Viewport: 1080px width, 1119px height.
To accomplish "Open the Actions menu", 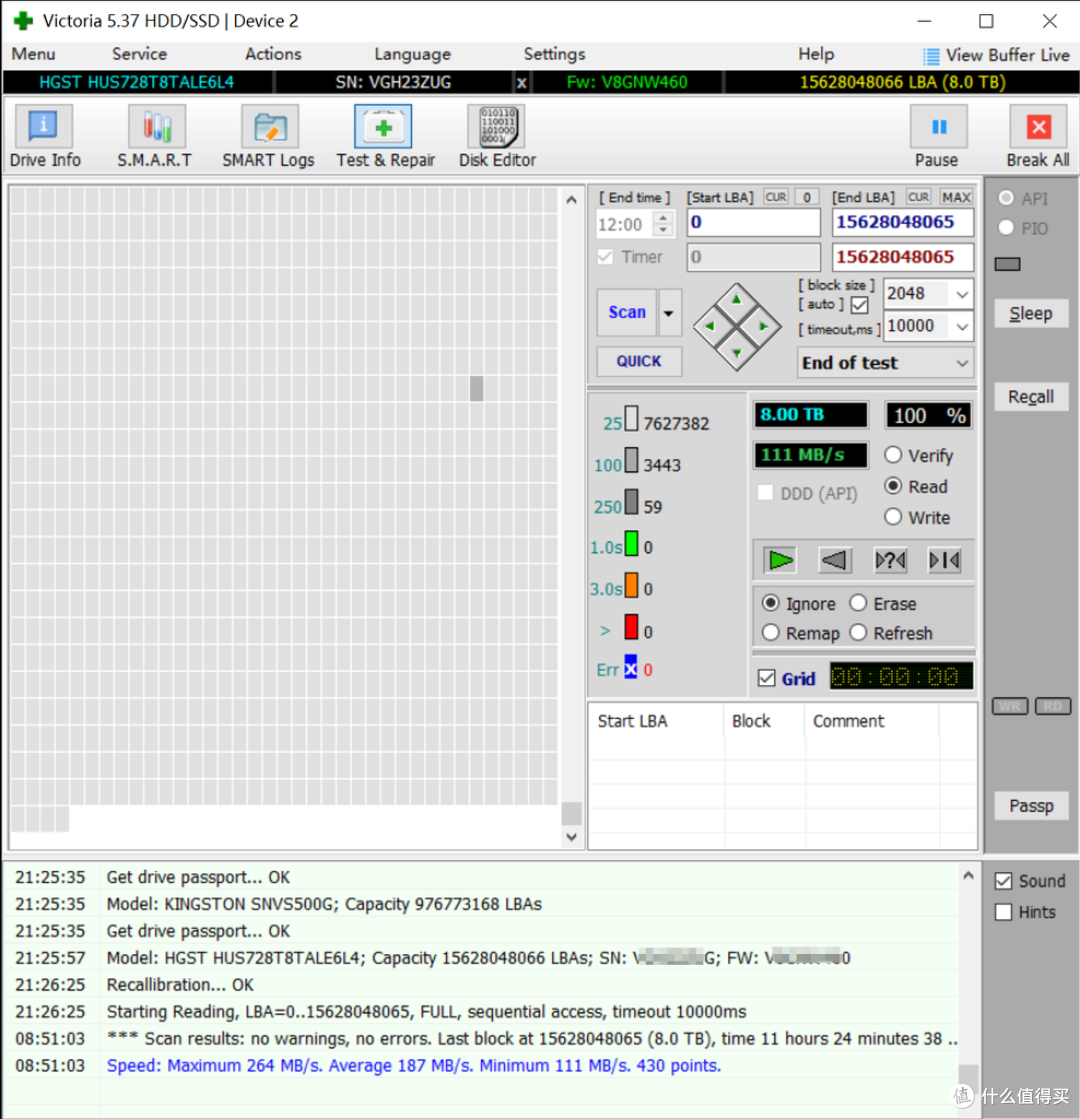I will click(273, 54).
